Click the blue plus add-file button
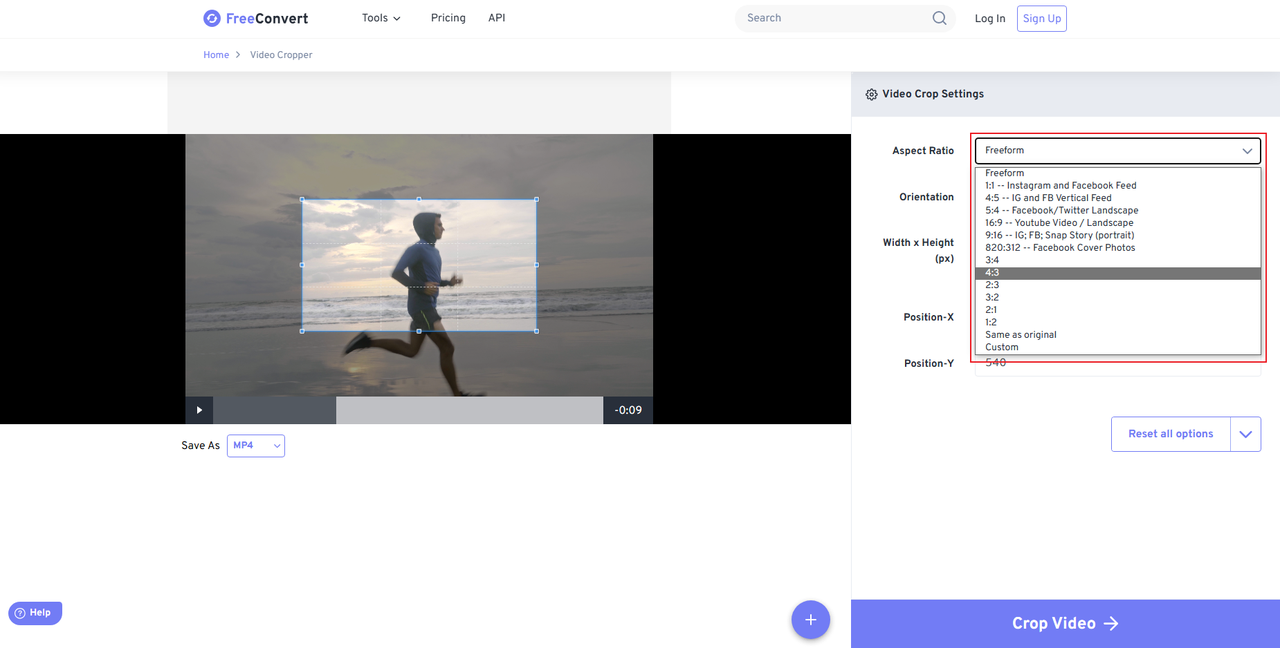This screenshot has height=648, width=1280. point(811,620)
